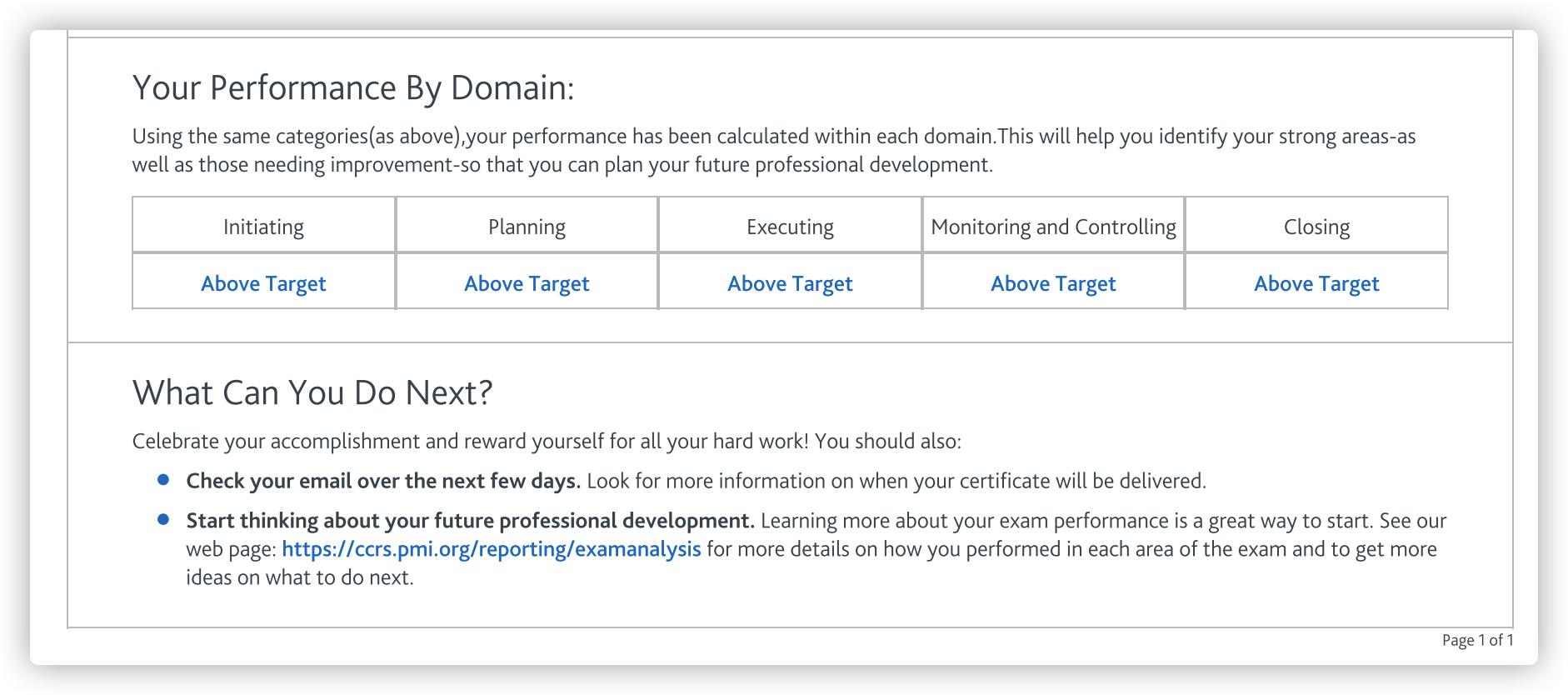Click bold Start thinking about future development text
This screenshot has height=695, width=1568.
[470, 521]
